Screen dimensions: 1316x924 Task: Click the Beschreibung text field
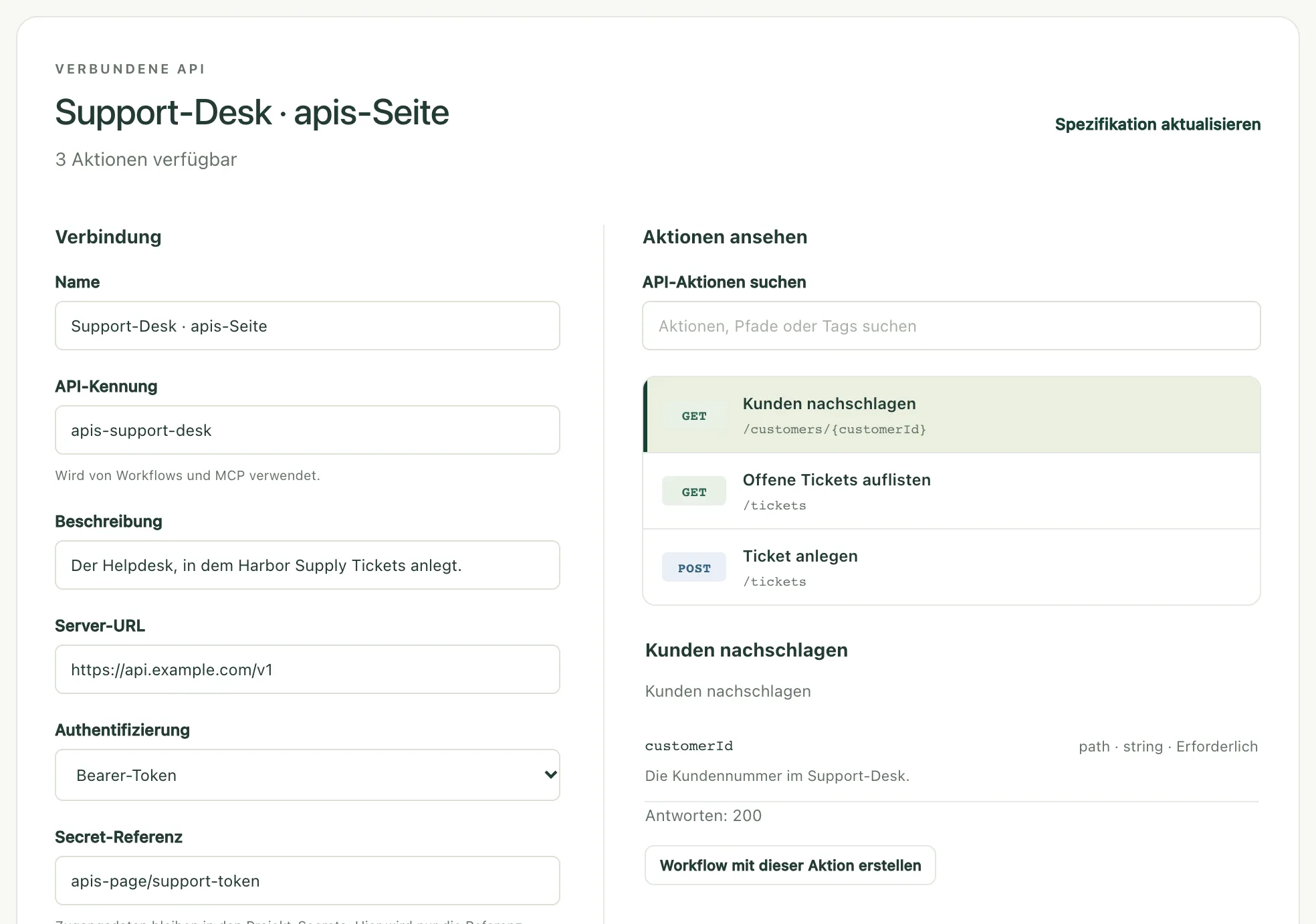tap(308, 565)
